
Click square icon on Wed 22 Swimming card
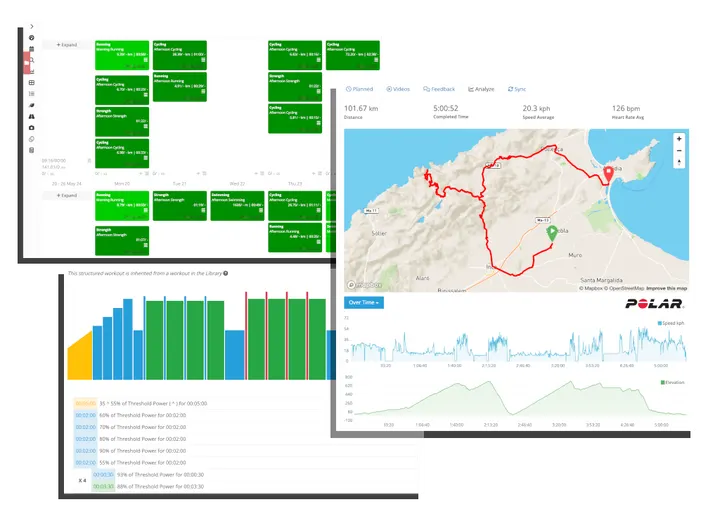coord(261,210)
